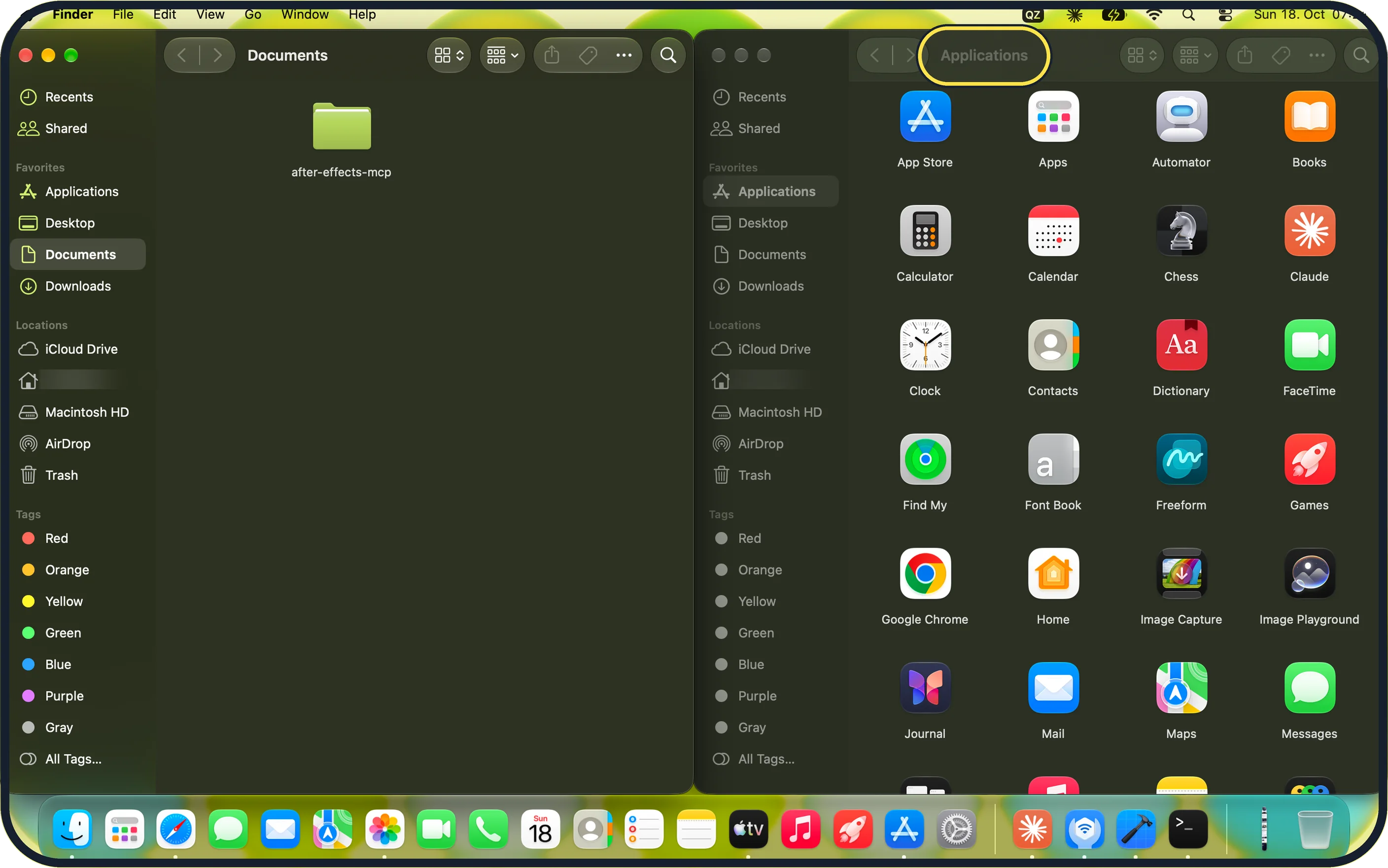
Task: Open the More actions menu in Documents window
Action: (623, 55)
